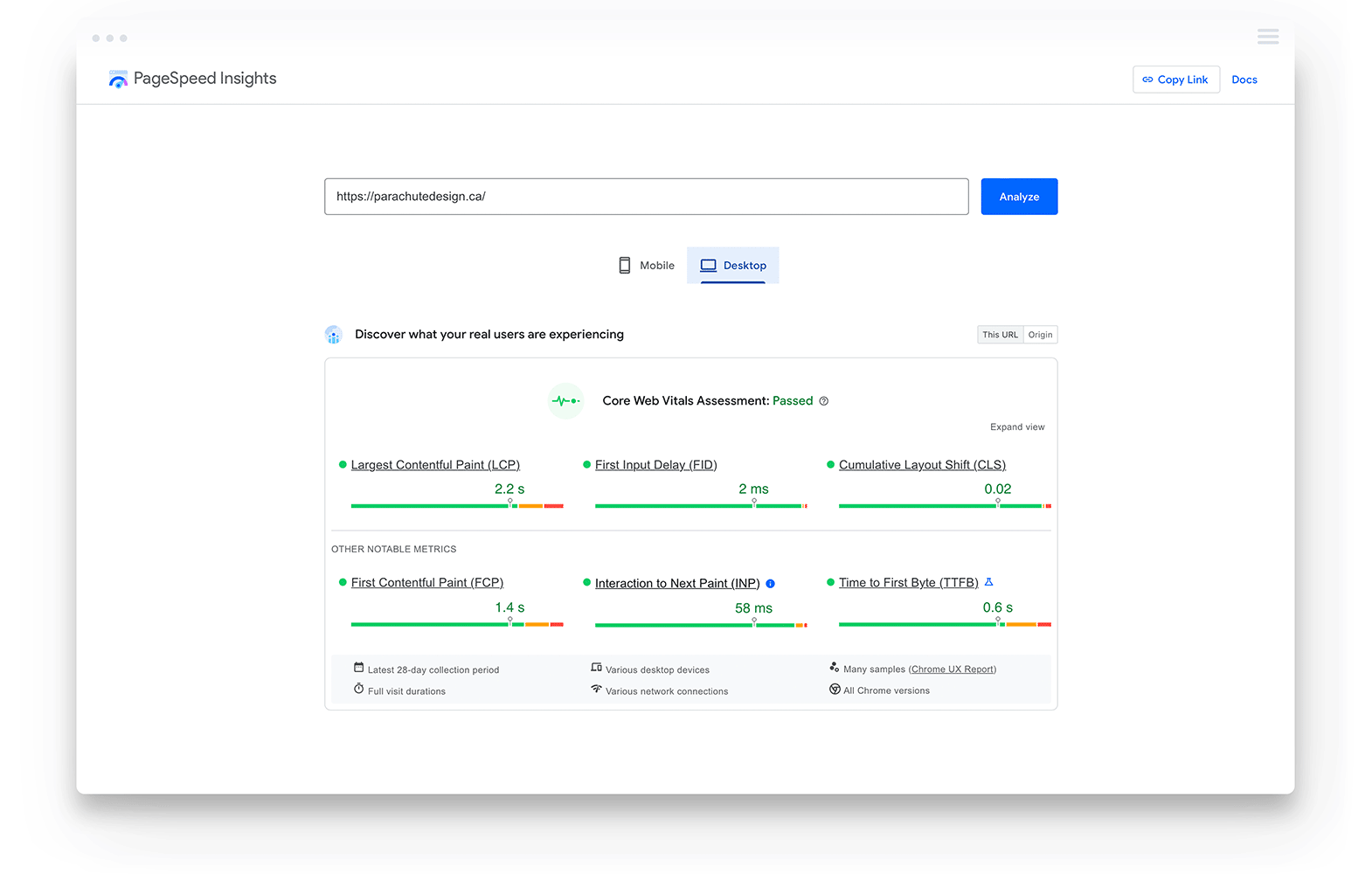Image resolution: width=1372 pixels, height=874 pixels.
Task: Open First Input Delay (FID) link
Action: click(x=656, y=465)
